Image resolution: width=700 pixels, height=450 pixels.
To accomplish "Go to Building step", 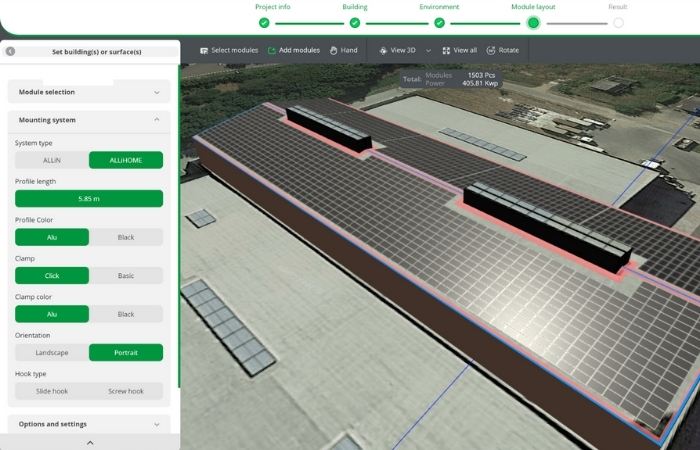I will 355,7.
